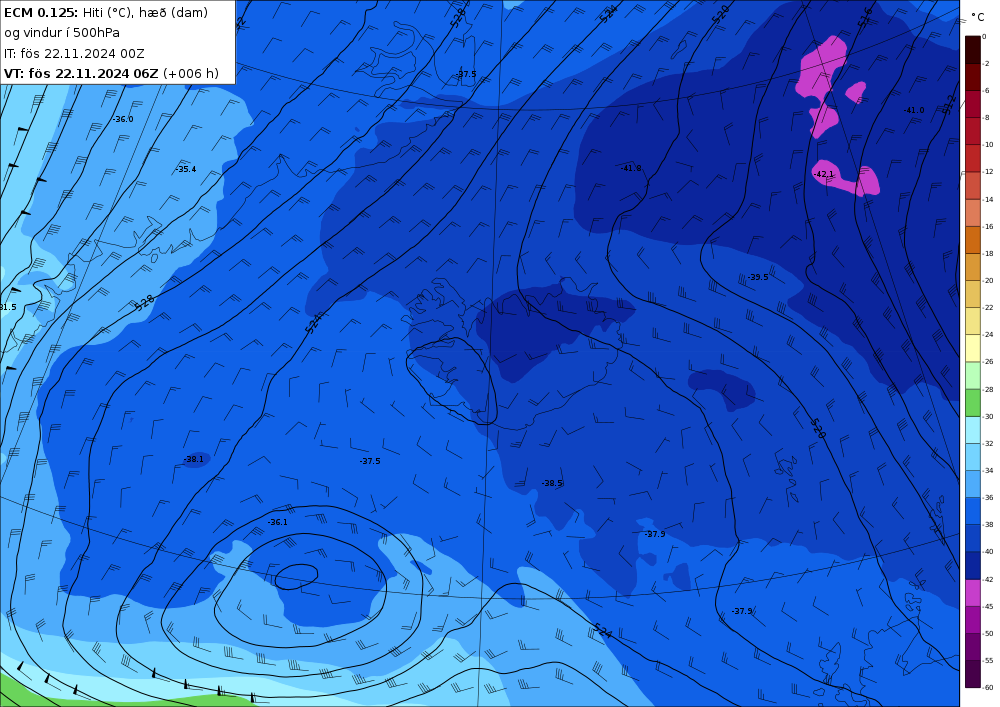Click the -60 tick label on colorbar
Image resolution: width=1000 pixels, height=707 pixels.
click(x=988, y=687)
